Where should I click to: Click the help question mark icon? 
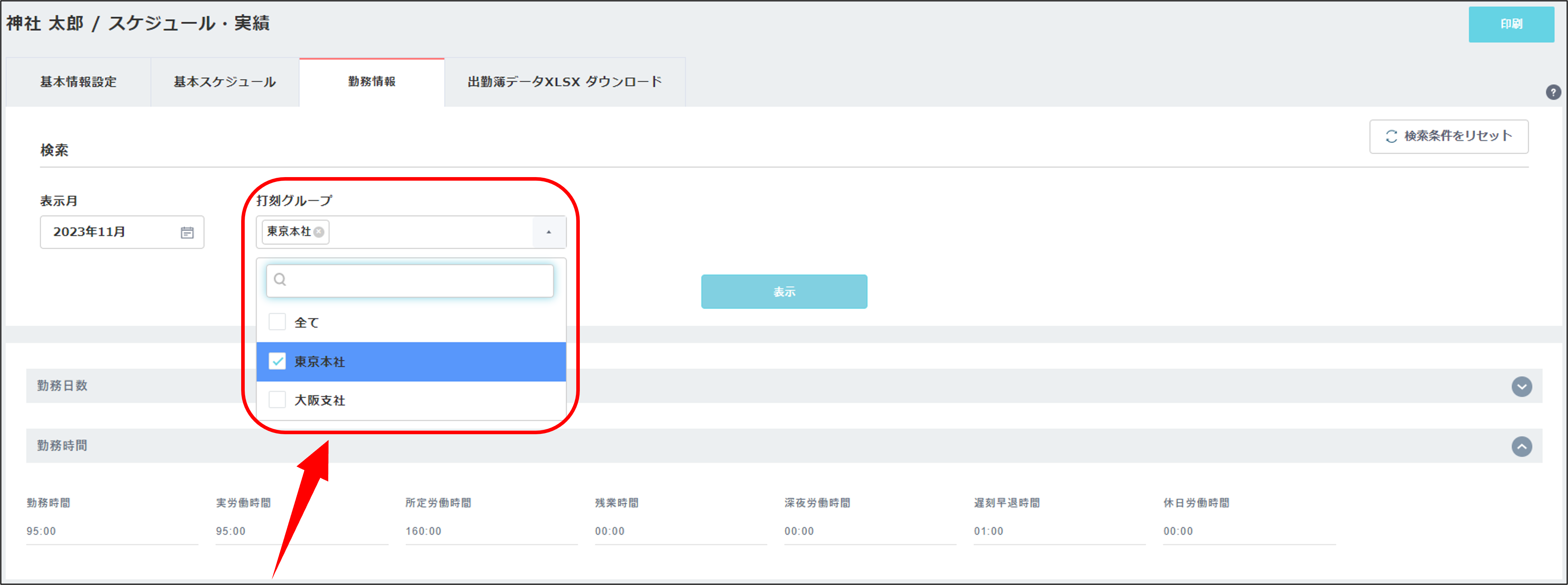pos(1553,92)
